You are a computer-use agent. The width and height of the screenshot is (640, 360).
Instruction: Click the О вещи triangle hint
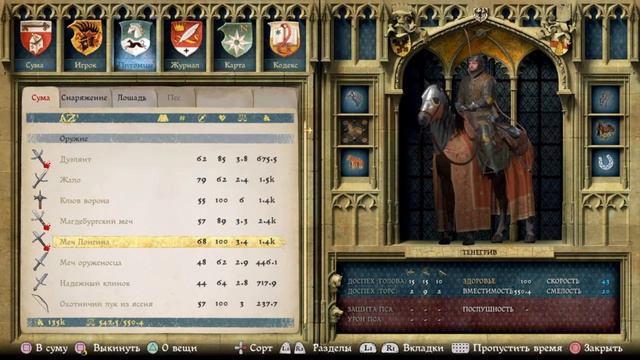(x=172, y=348)
